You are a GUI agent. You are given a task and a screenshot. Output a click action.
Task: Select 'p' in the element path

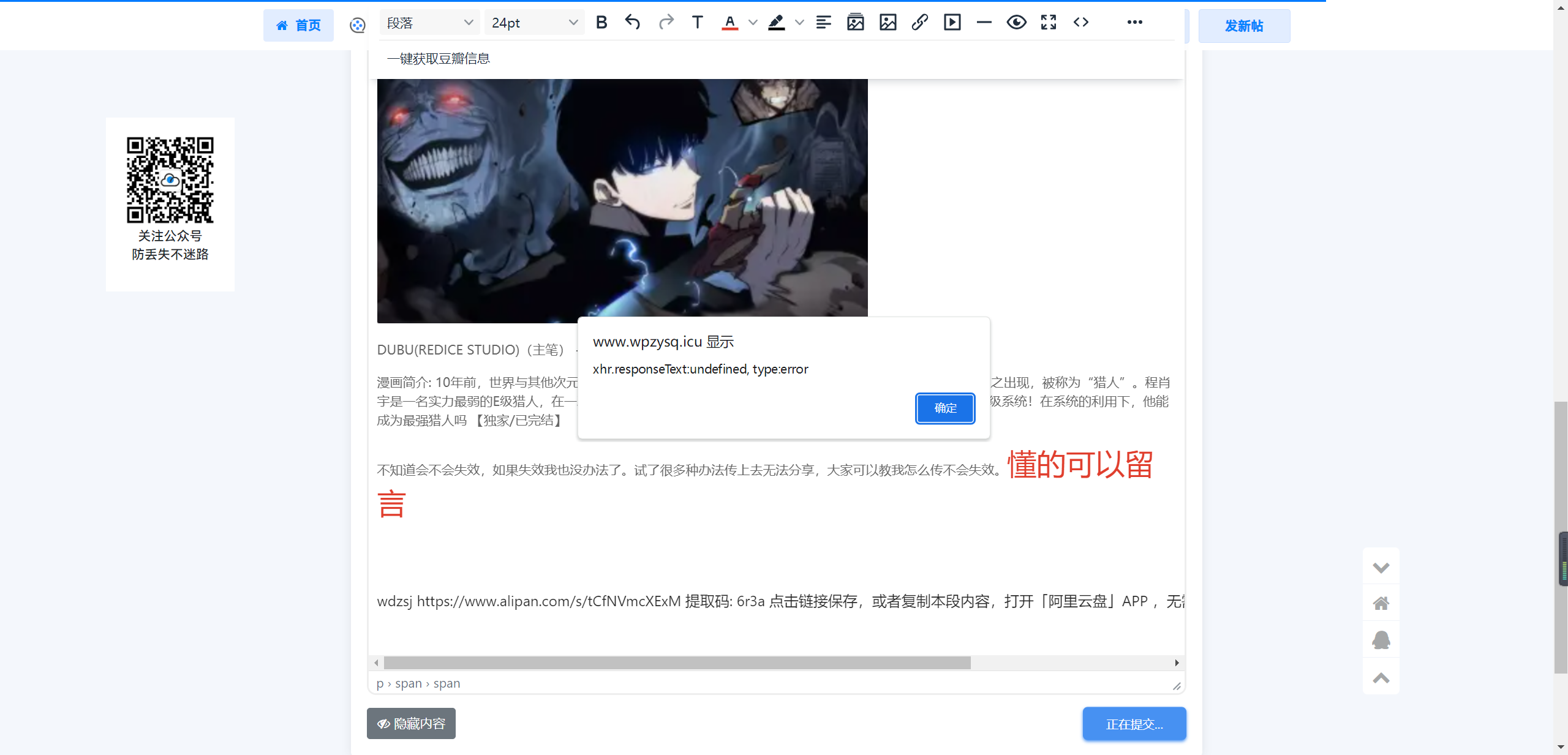pos(380,683)
